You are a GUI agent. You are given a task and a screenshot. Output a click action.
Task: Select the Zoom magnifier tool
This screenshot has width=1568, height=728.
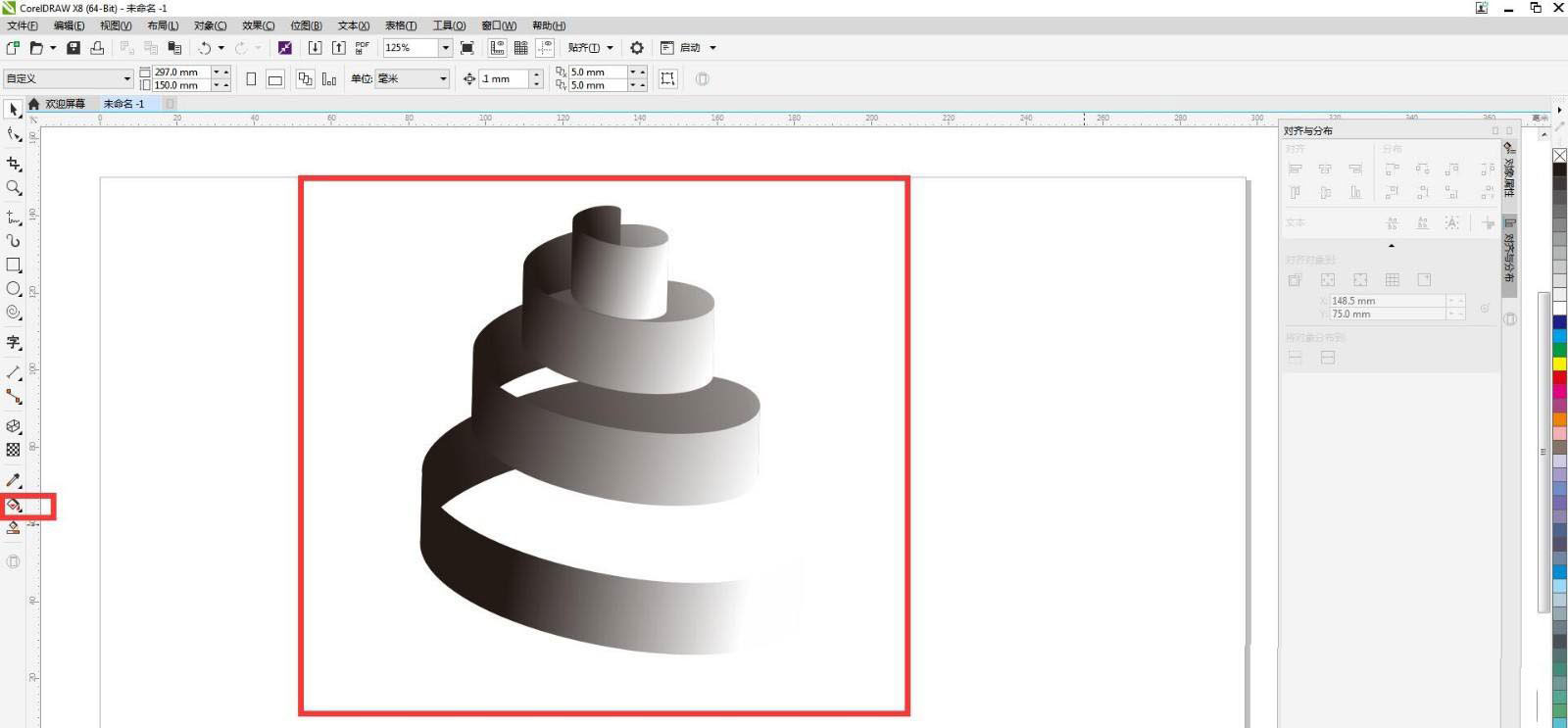pos(14,187)
